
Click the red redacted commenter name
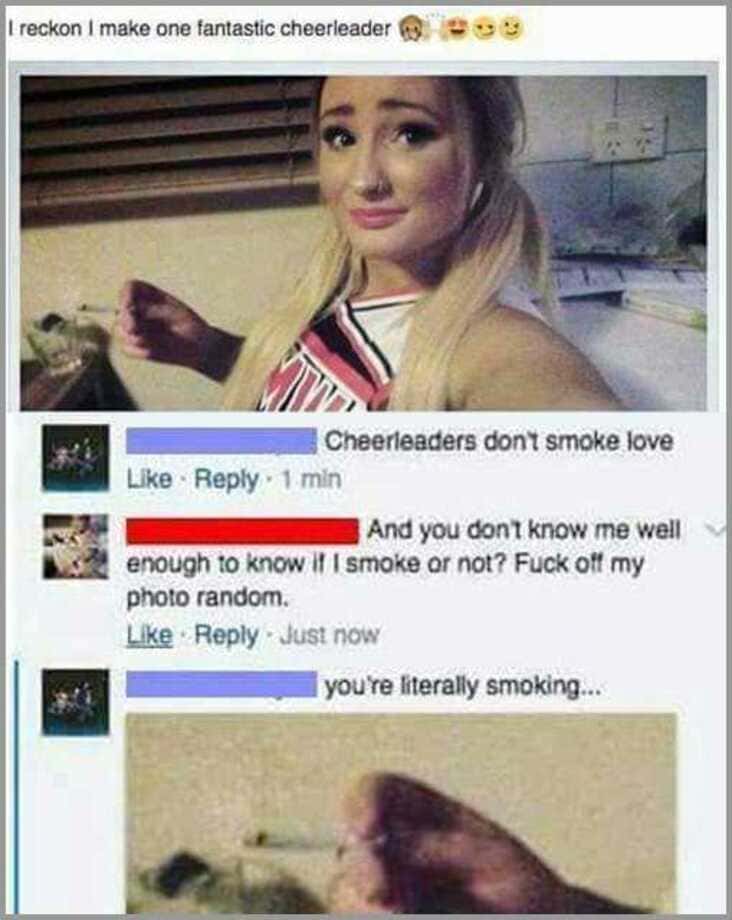coord(243,531)
